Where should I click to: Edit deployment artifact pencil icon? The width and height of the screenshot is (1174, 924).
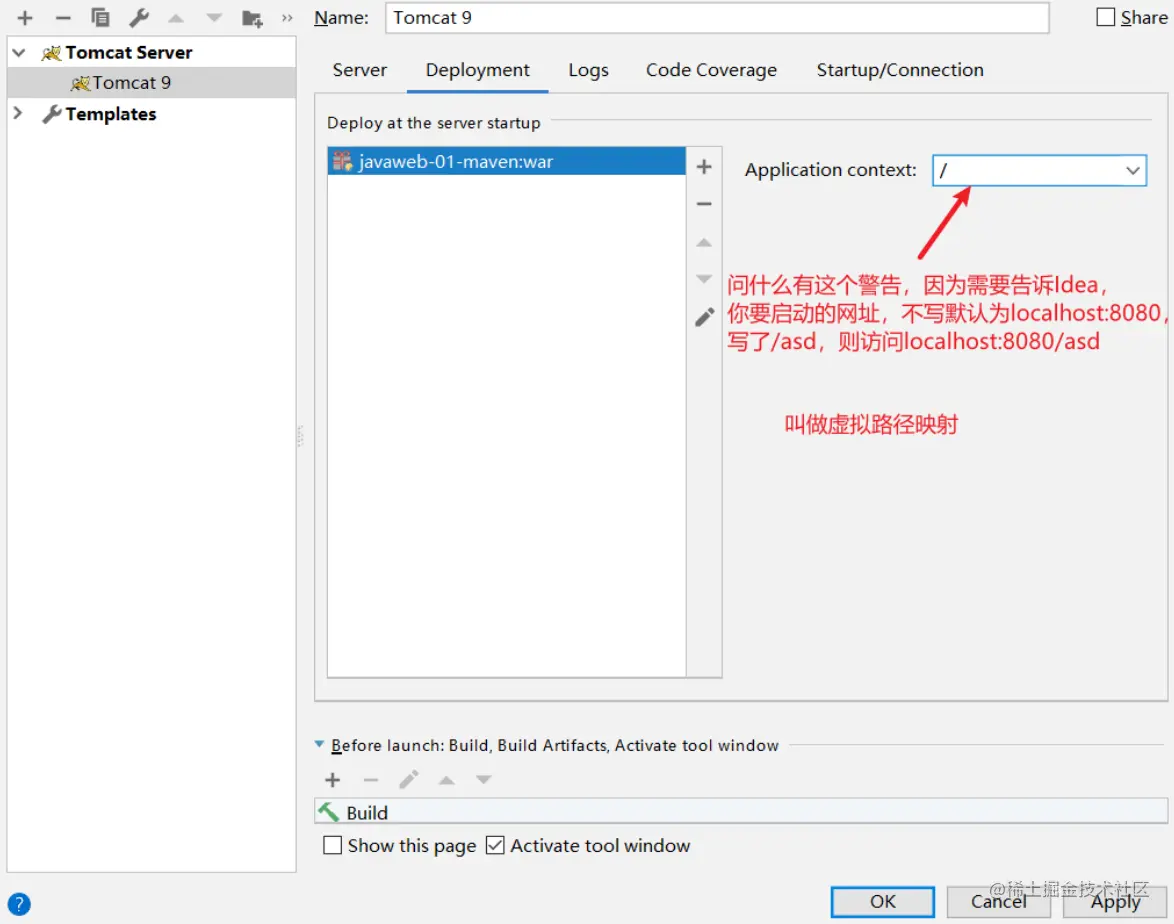pyautogui.click(x=704, y=317)
